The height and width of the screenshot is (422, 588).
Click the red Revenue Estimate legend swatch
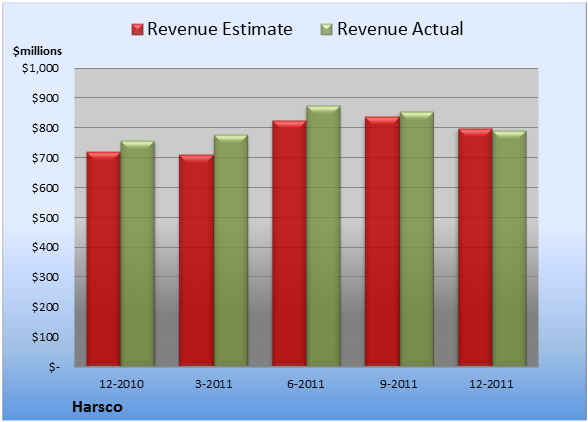pyautogui.click(x=137, y=30)
